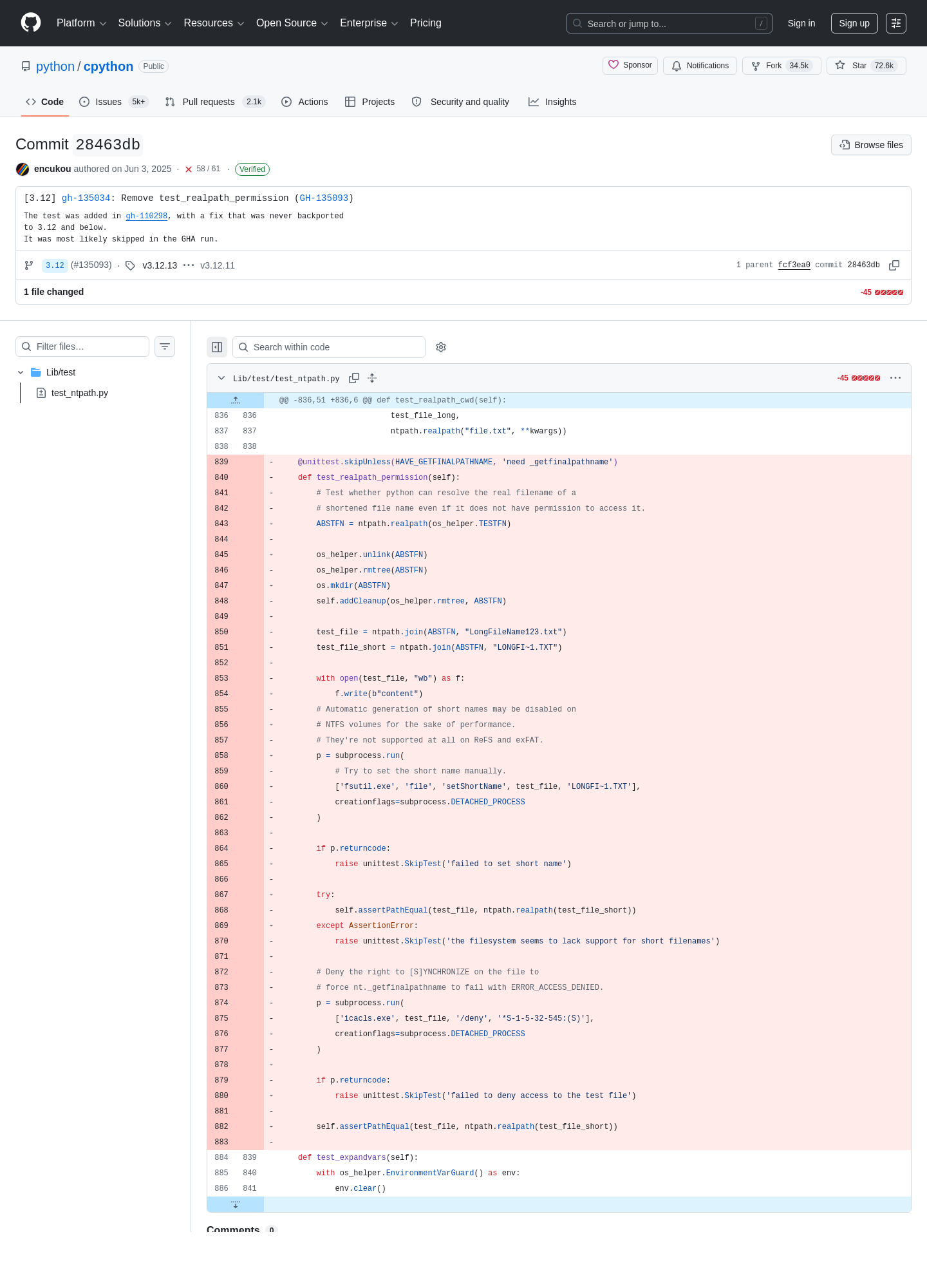The image size is (927, 1288).
Task: Expand hidden lines below line 886
Action: pos(236,1204)
